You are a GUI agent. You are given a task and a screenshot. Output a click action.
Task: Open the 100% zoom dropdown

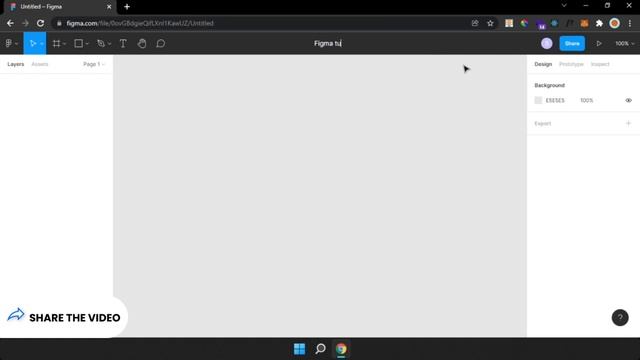click(x=625, y=43)
